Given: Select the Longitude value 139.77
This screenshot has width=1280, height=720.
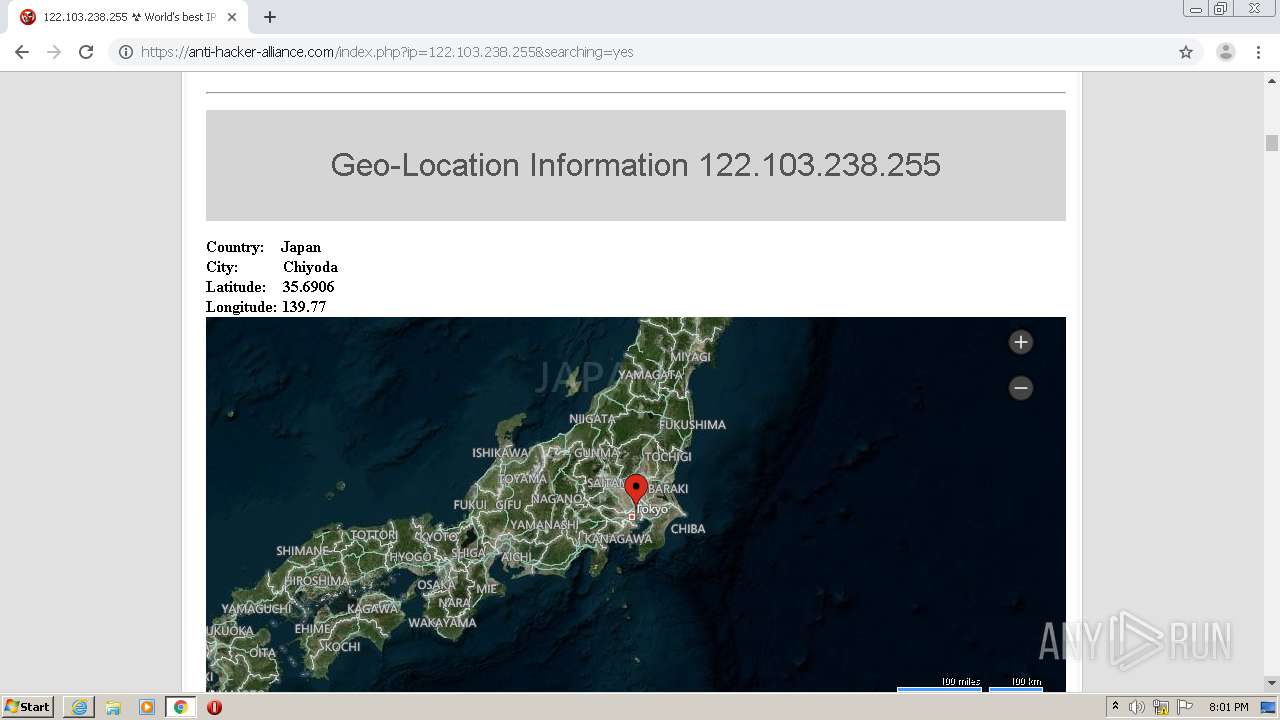Looking at the screenshot, I should tap(304, 307).
